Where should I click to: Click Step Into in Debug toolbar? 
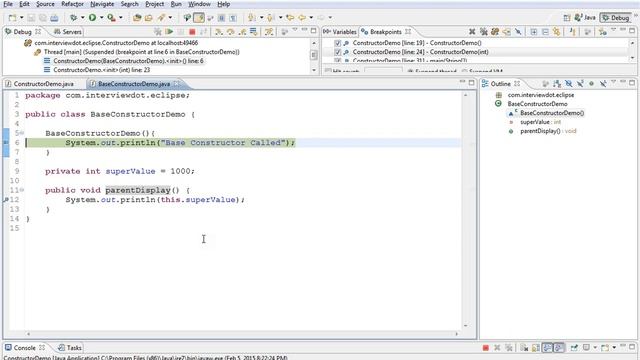tap(219, 31)
